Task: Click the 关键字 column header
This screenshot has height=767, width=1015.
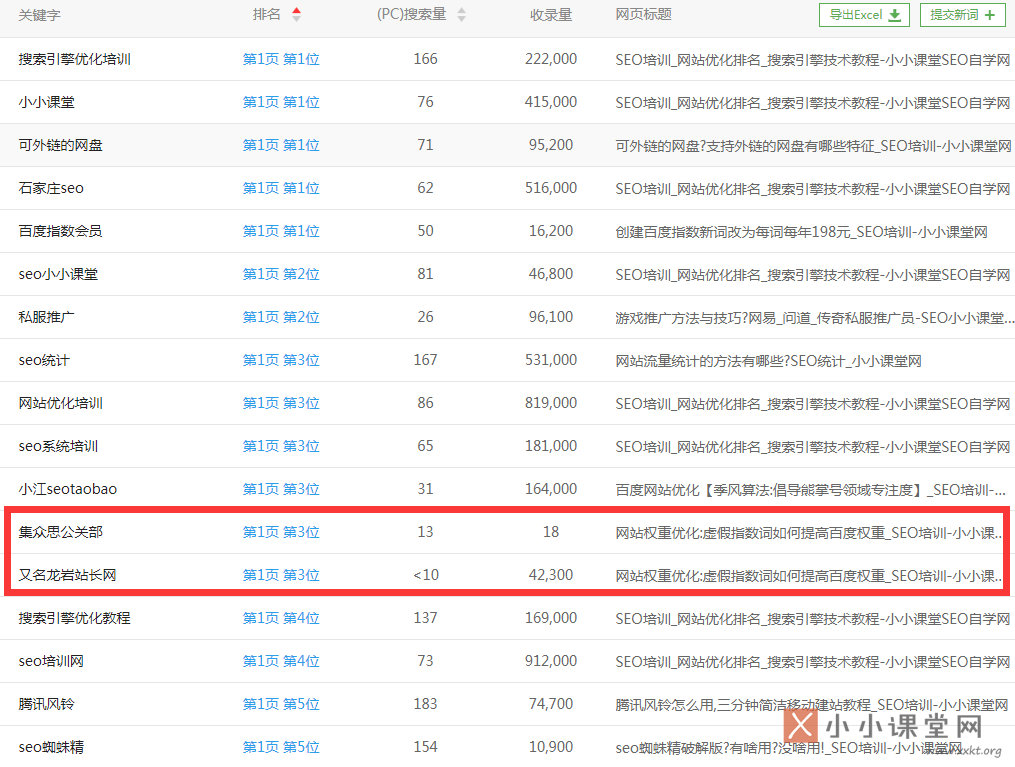Action: coord(39,15)
